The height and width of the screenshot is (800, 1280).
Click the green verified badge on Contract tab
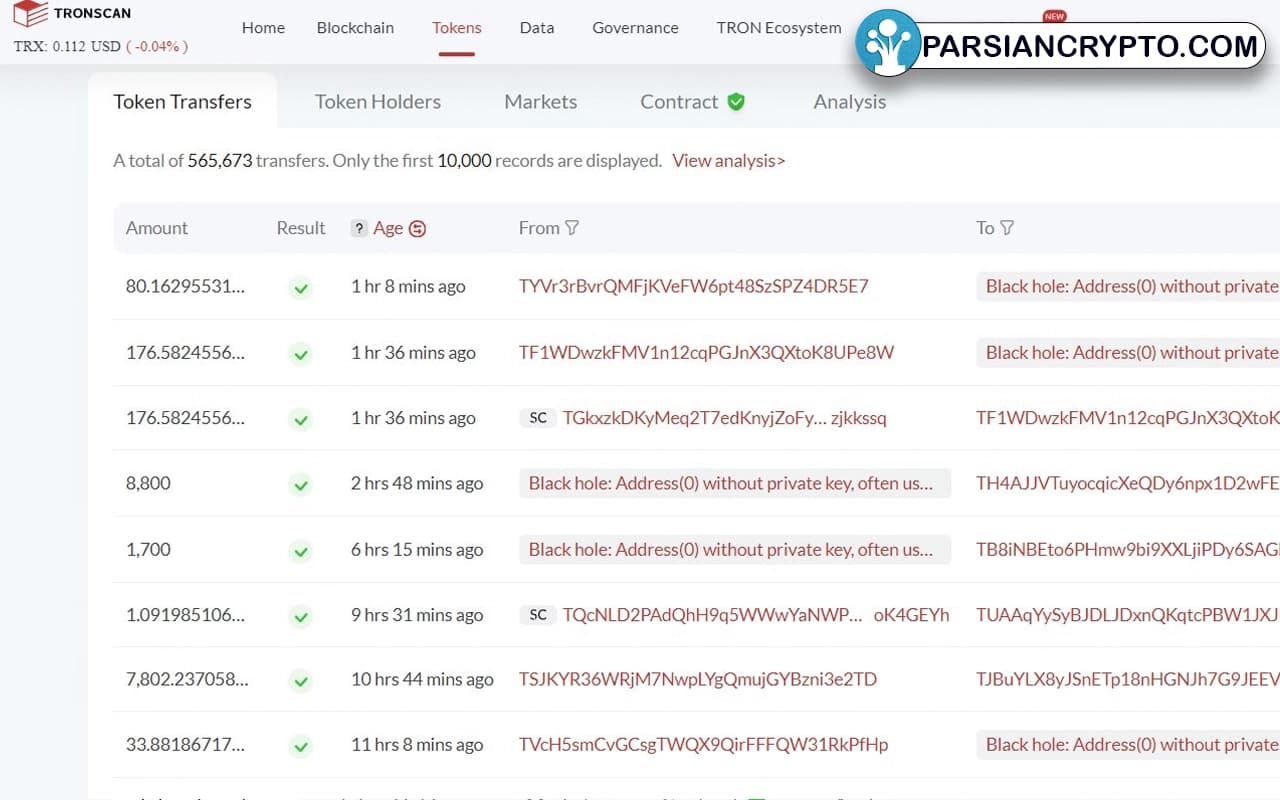(x=738, y=101)
